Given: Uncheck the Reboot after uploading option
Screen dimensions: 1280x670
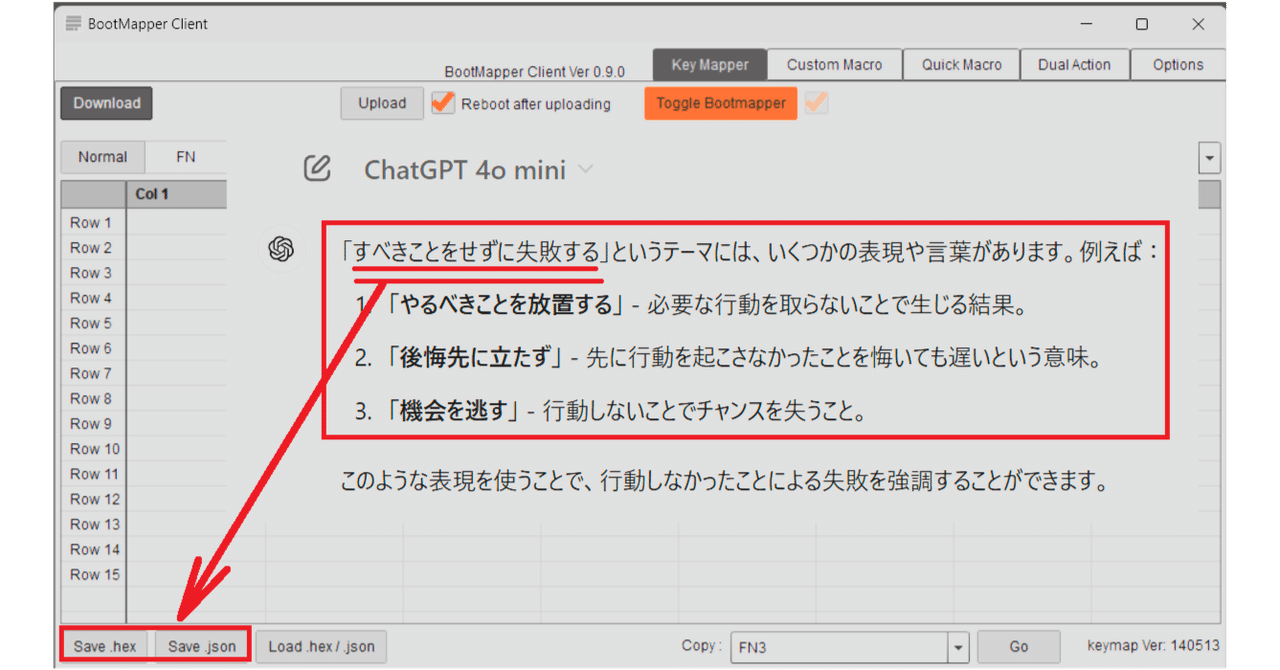Looking at the screenshot, I should point(443,103).
